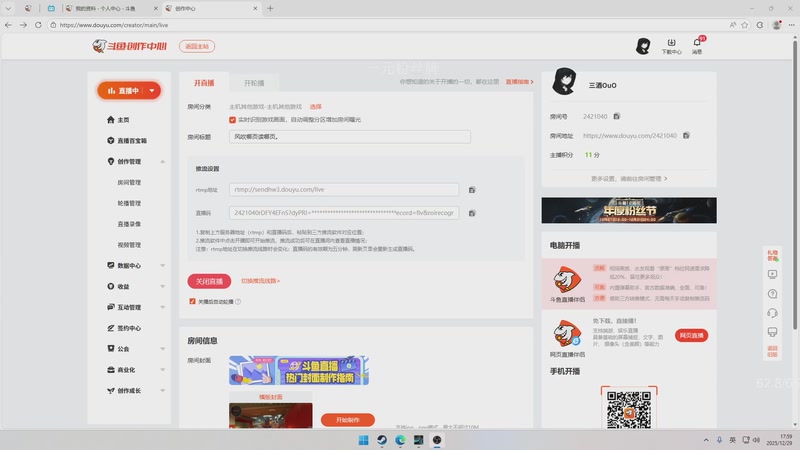The image size is (800, 450).
Task: Switch to the 开轮播 tab
Action: 254,83
